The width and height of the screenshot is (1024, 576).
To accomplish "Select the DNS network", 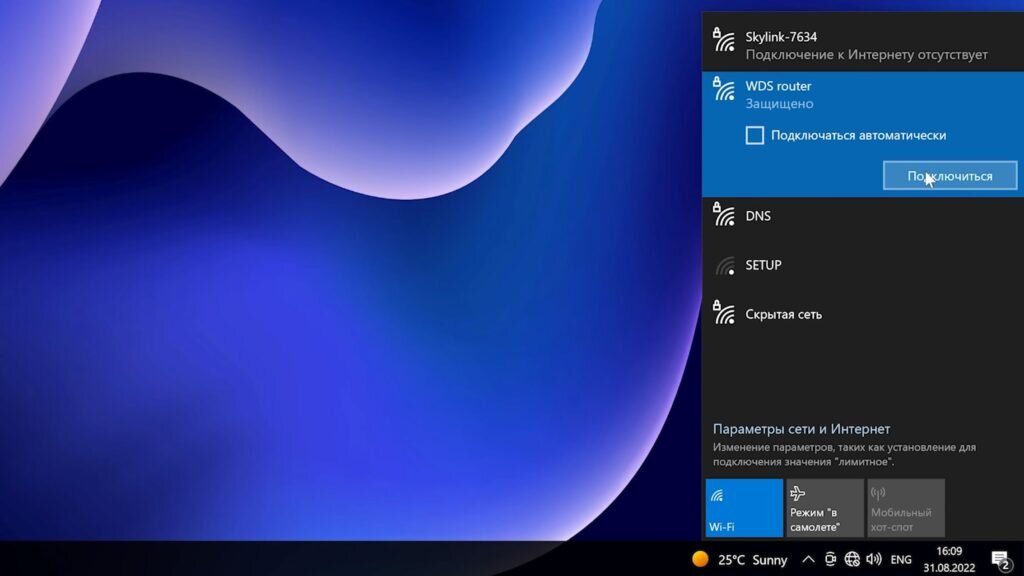I will click(863, 216).
